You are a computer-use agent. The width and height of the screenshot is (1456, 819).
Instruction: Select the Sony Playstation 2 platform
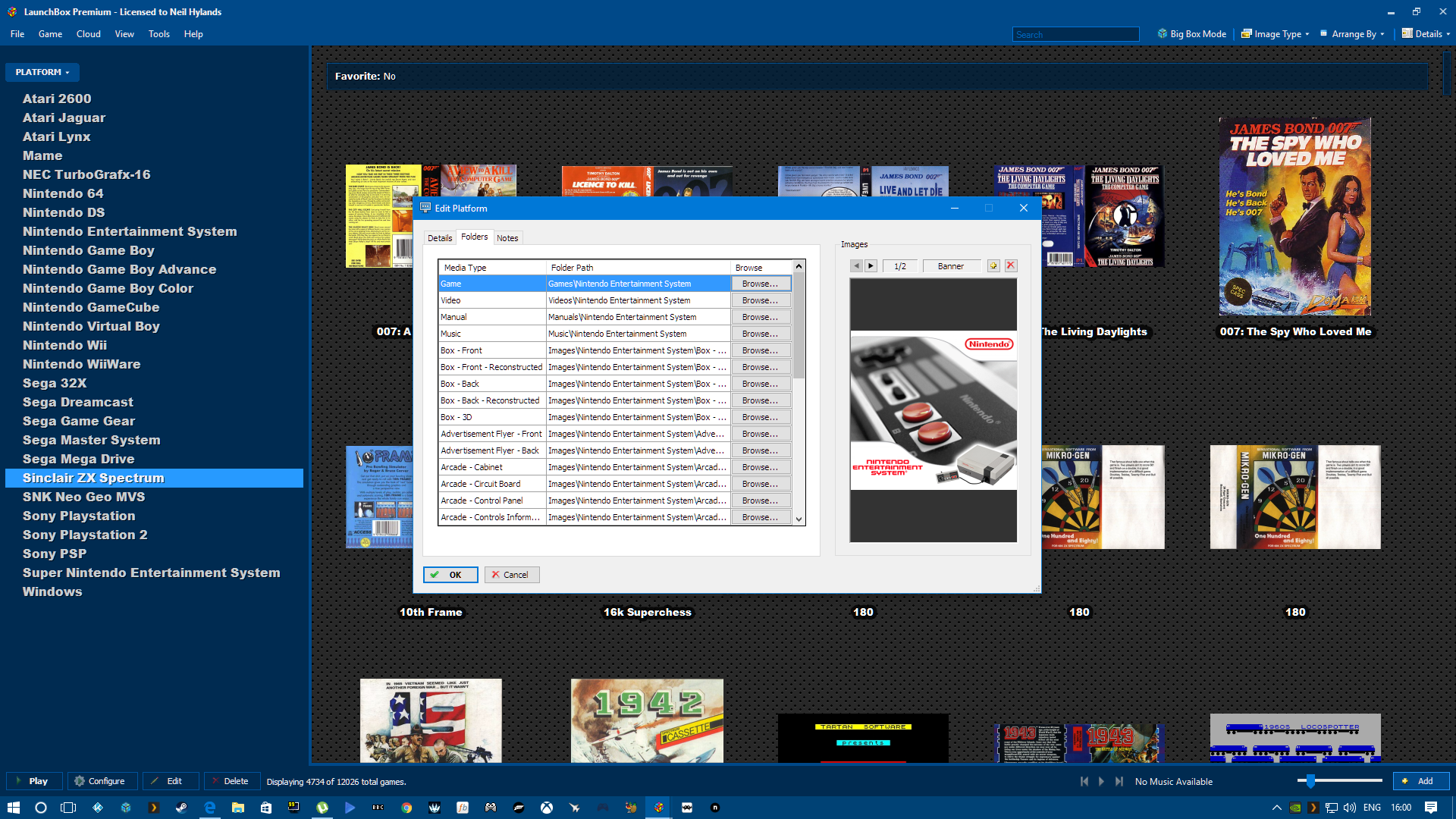click(x=85, y=535)
